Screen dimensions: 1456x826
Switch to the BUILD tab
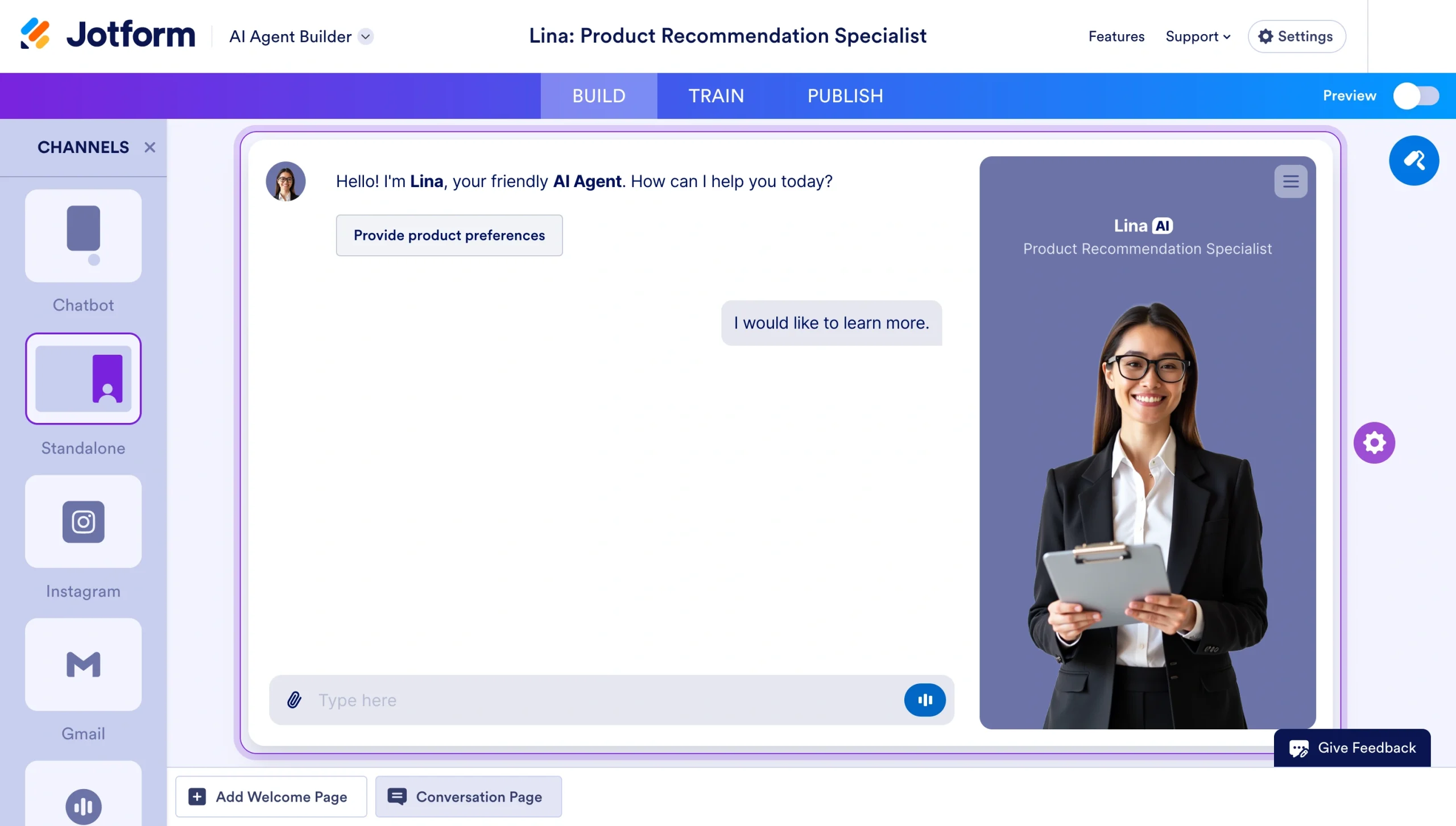coord(598,96)
